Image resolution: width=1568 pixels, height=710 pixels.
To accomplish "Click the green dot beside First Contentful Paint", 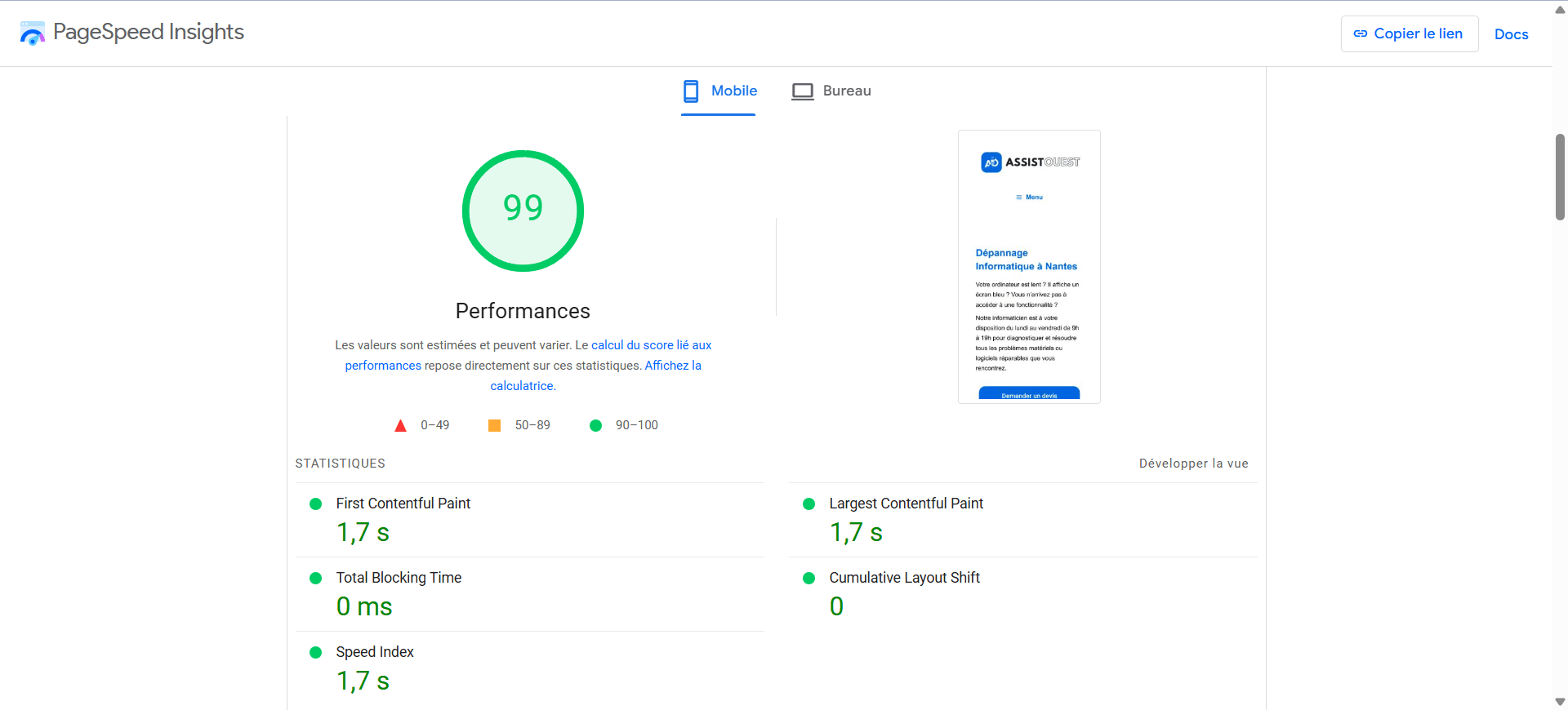I will pyautogui.click(x=315, y=504).
